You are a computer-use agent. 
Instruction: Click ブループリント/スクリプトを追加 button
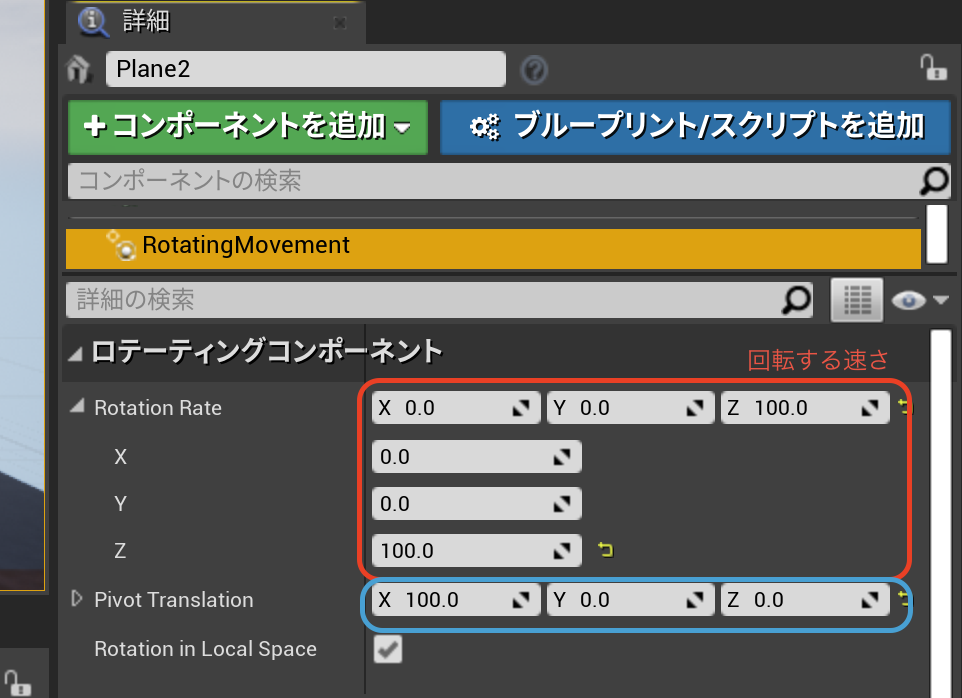[696, 126]
